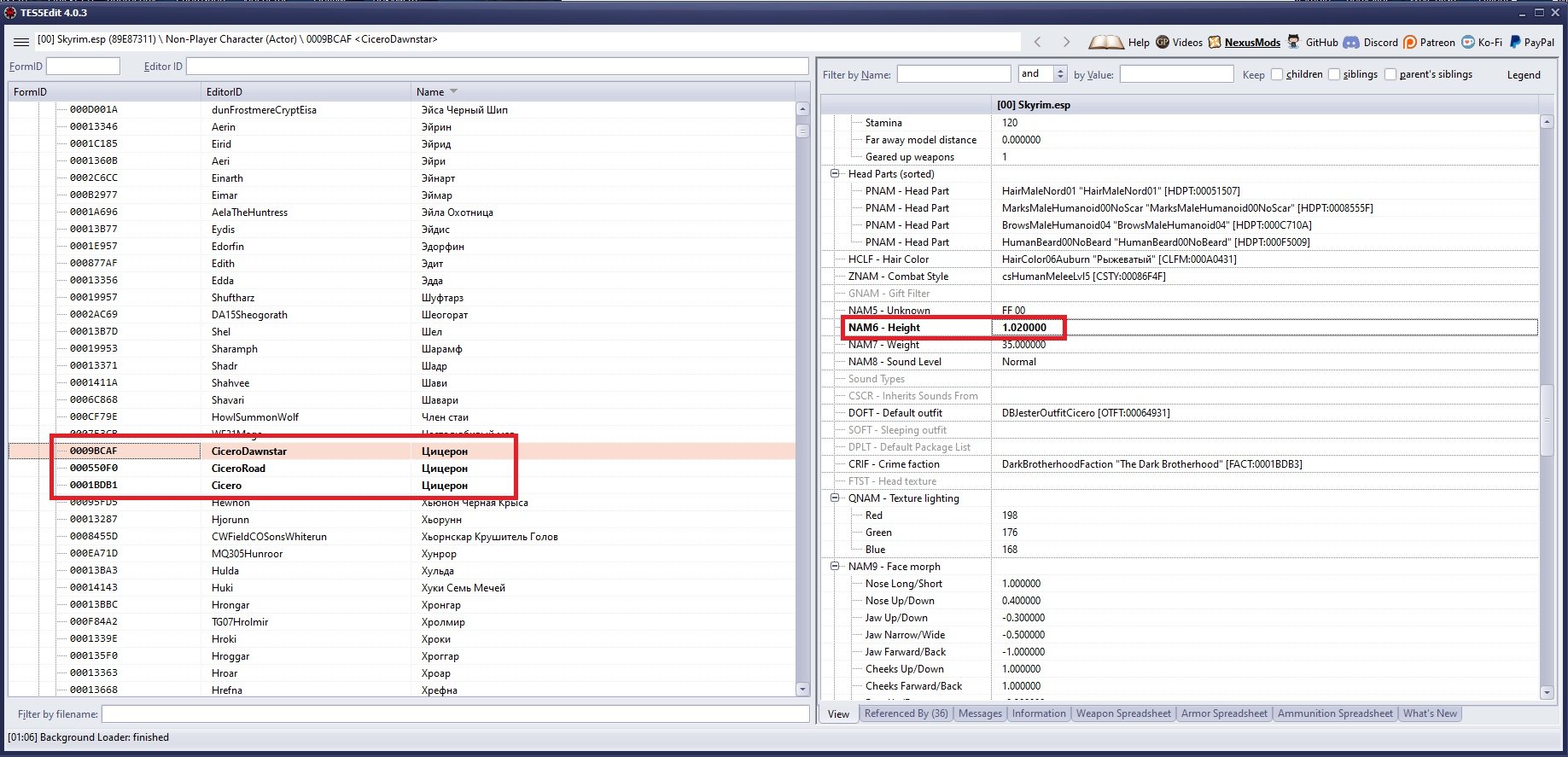Navigate back with the left arrow
The height and width of the screenshot is (757, 1568).
pos(1038,42)
